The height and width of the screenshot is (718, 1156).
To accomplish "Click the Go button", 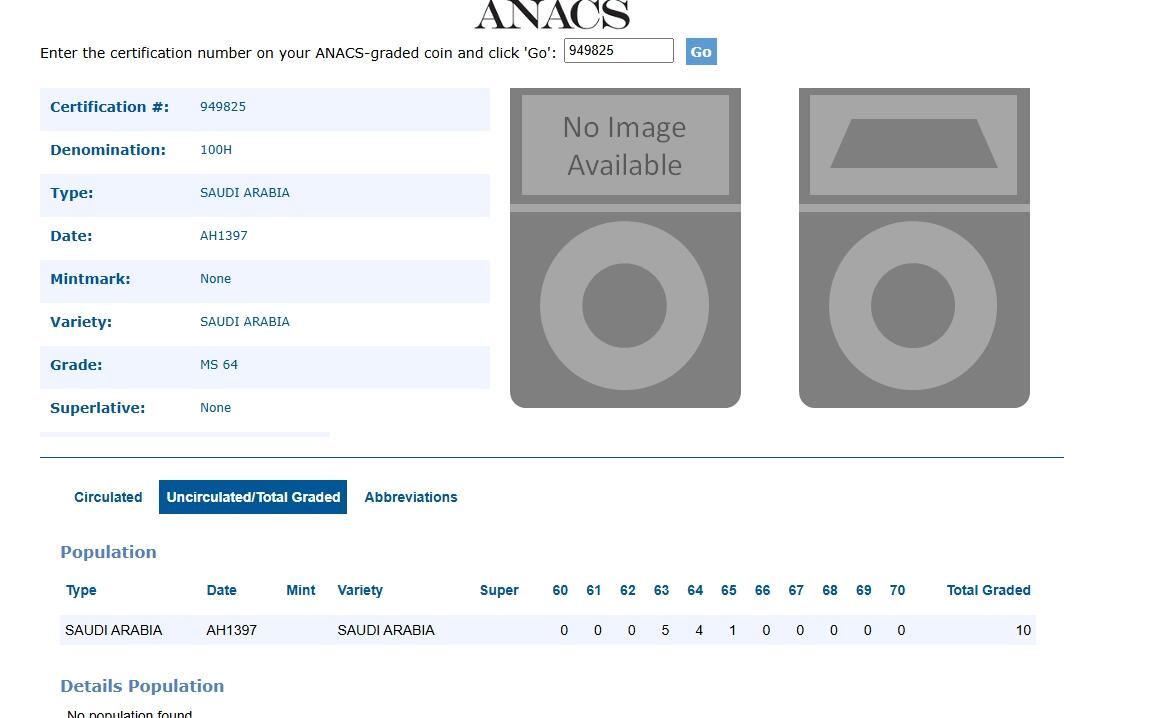I will [x=700, y=52].
